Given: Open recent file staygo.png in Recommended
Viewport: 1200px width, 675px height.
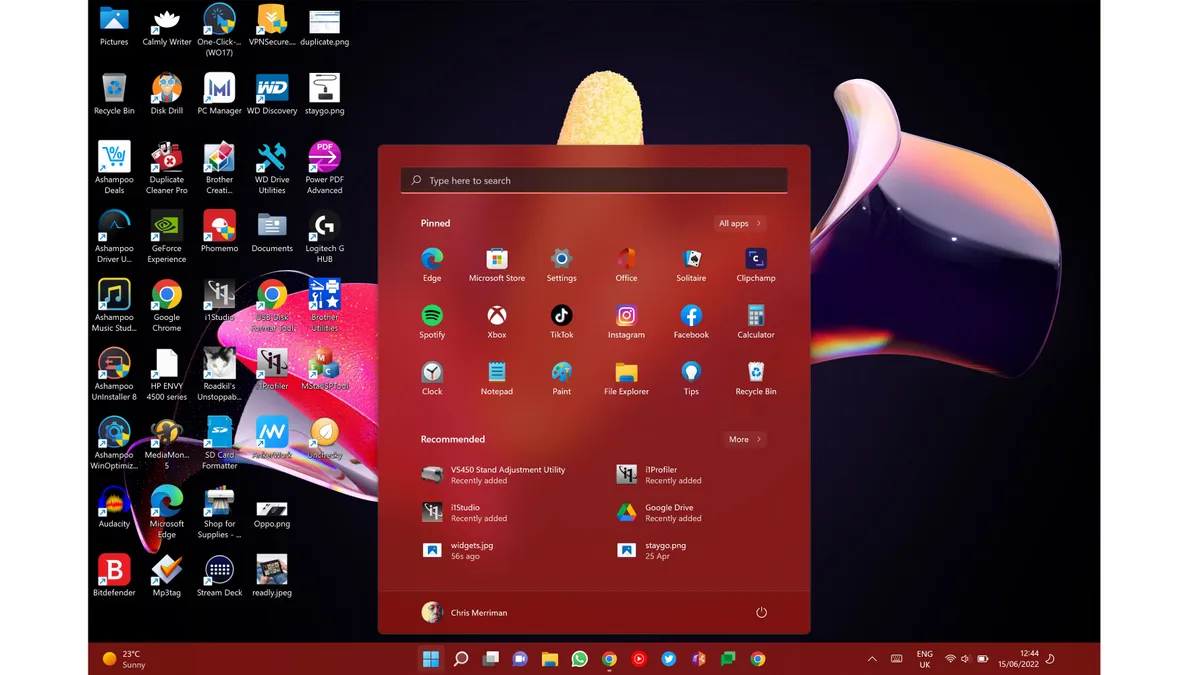Looking at the screenshot, I should click(652, 550).
